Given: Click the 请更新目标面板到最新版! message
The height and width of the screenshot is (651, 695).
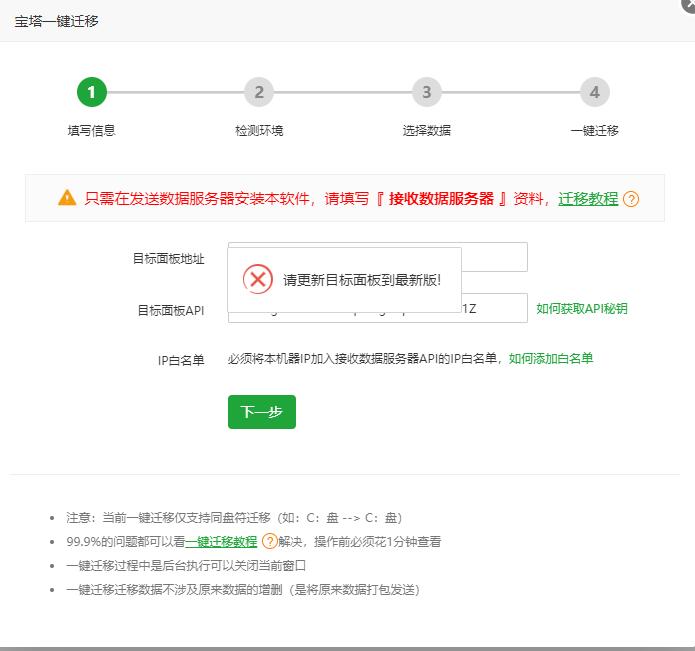Looking at the screenshot, I should coord(362,280).
